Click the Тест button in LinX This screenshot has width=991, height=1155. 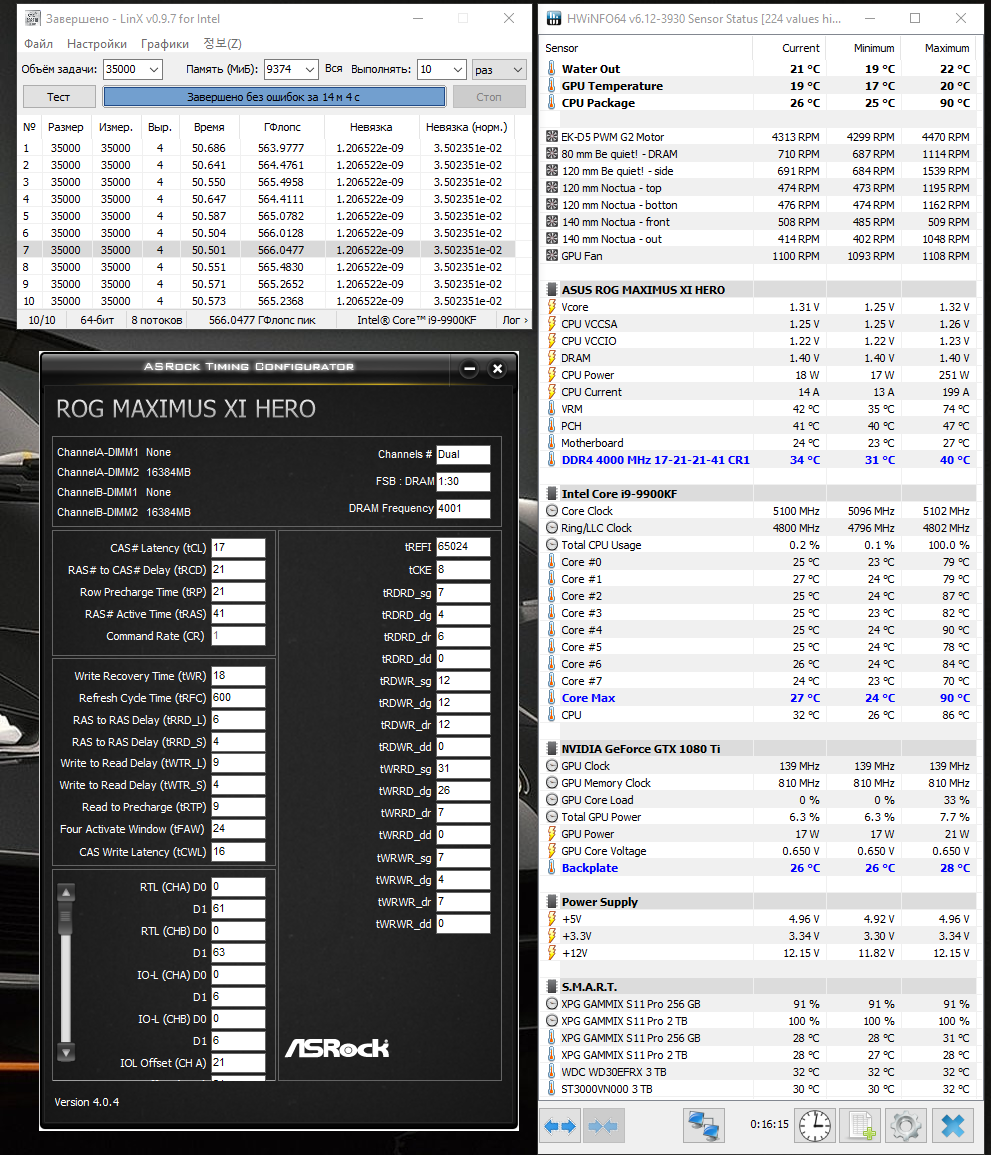pyautogui.click(x=59, y=96)
